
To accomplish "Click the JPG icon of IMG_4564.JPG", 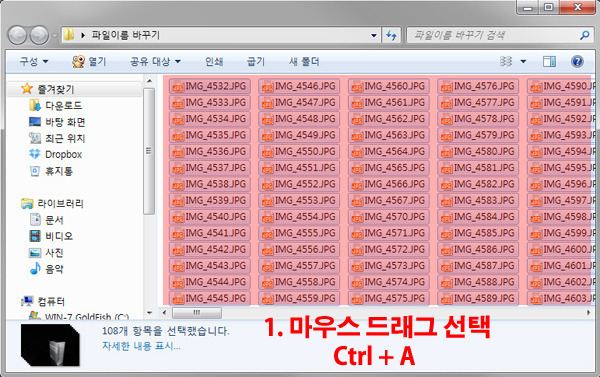I will (x=357, y=153).
